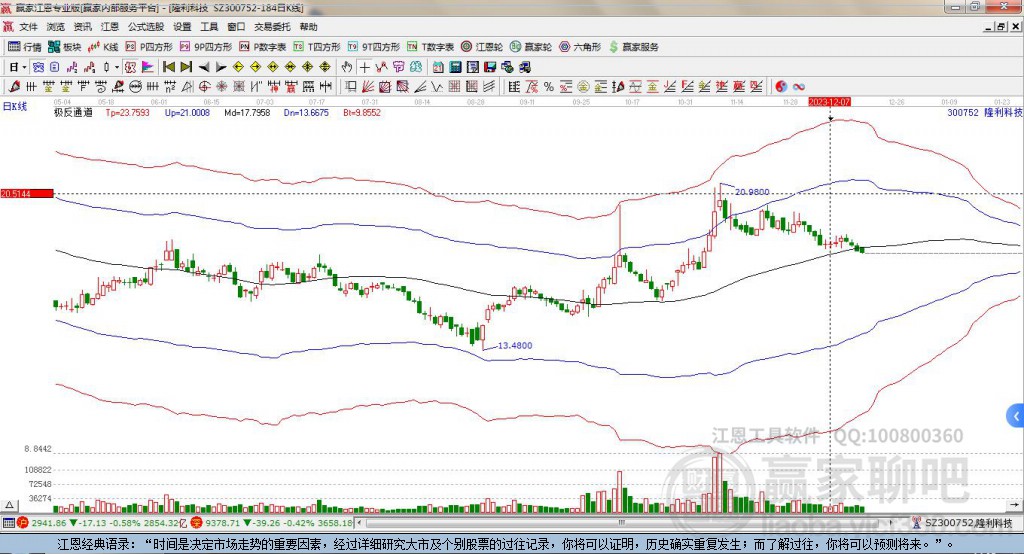Click the 2023-12-07 highlighted date marker

point(829,102)
